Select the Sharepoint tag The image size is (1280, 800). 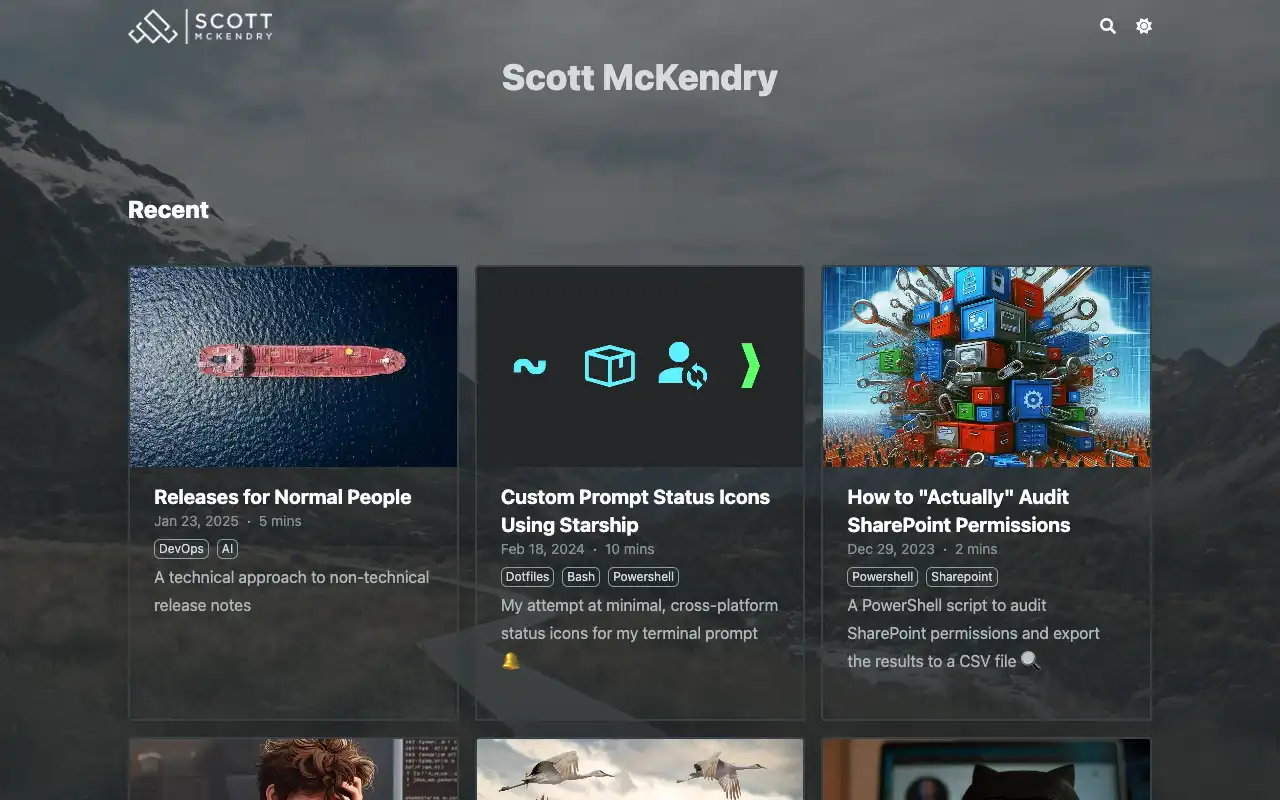pyautogui.click(x=961, y=577)
